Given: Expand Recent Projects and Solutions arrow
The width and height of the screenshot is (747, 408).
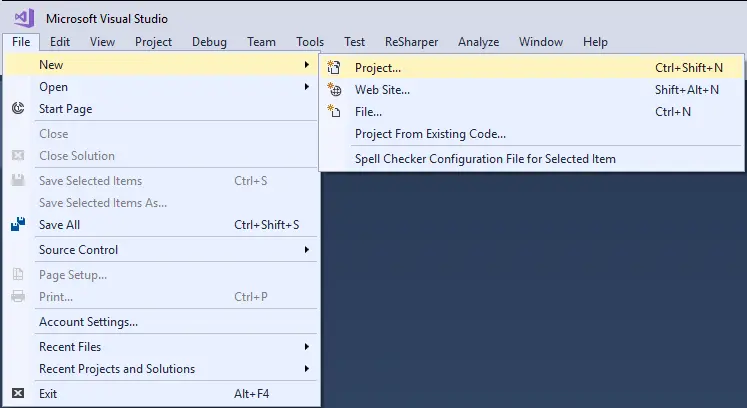Looking at the screenshot, I should (307, 368).
